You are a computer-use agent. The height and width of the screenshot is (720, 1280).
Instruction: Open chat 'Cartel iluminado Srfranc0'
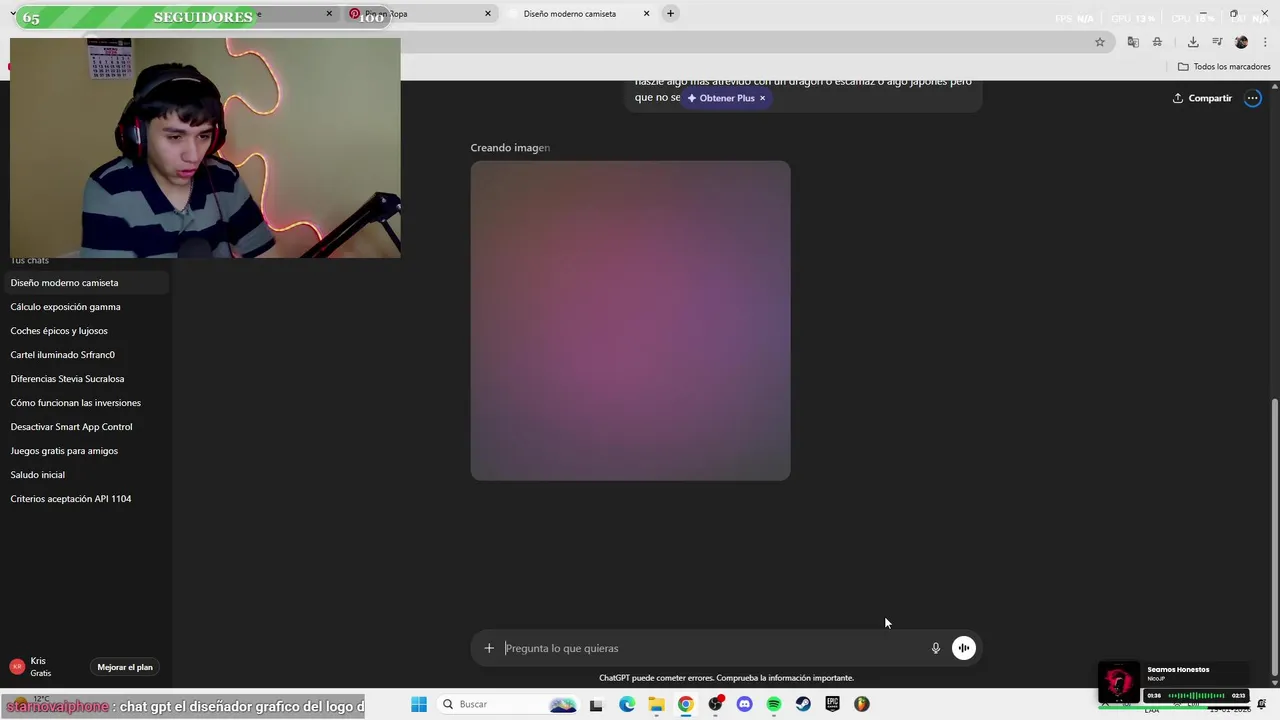(85, 355)
